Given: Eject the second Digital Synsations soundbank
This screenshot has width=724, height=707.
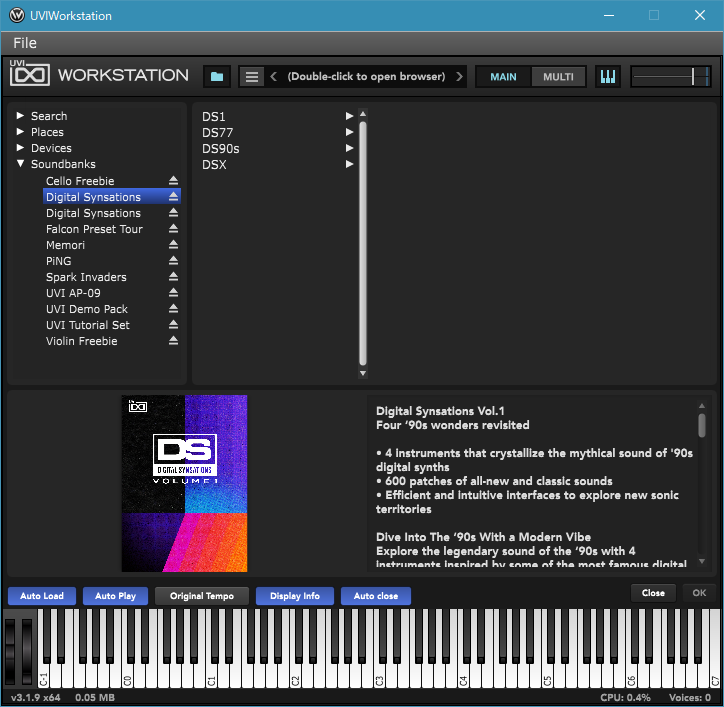Looking at the screenshot, I should coord(173,213).
